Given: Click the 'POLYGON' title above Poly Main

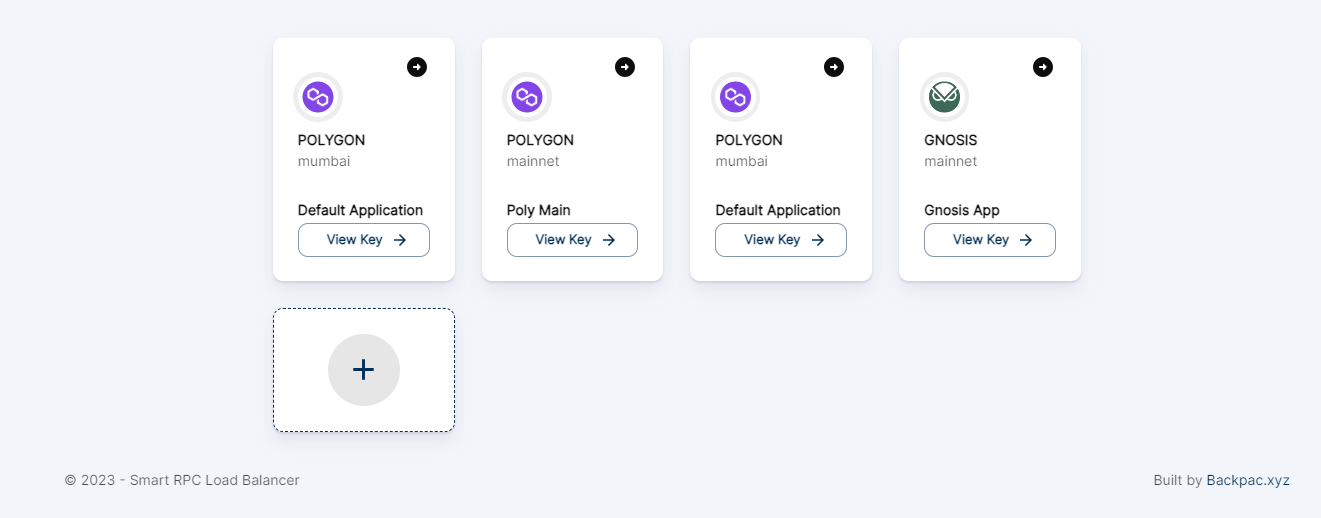Looking at the screenshot, I should (x=540, y=140).
